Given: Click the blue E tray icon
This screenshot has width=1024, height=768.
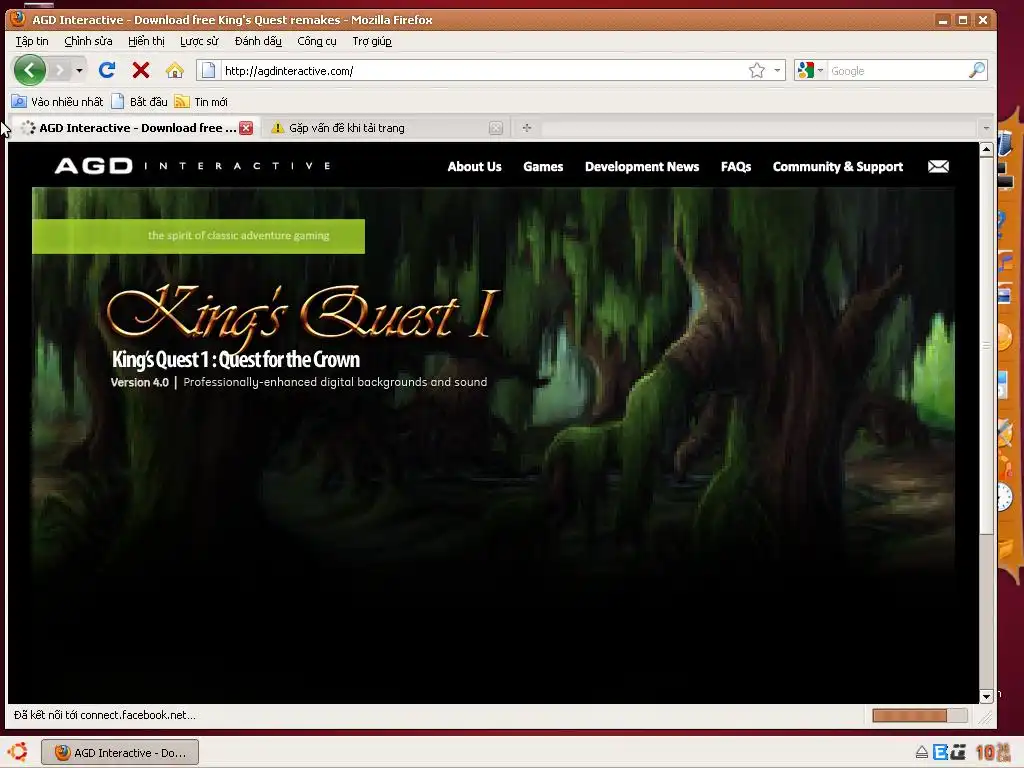Looking at the screenshot, I should point(940,752).
